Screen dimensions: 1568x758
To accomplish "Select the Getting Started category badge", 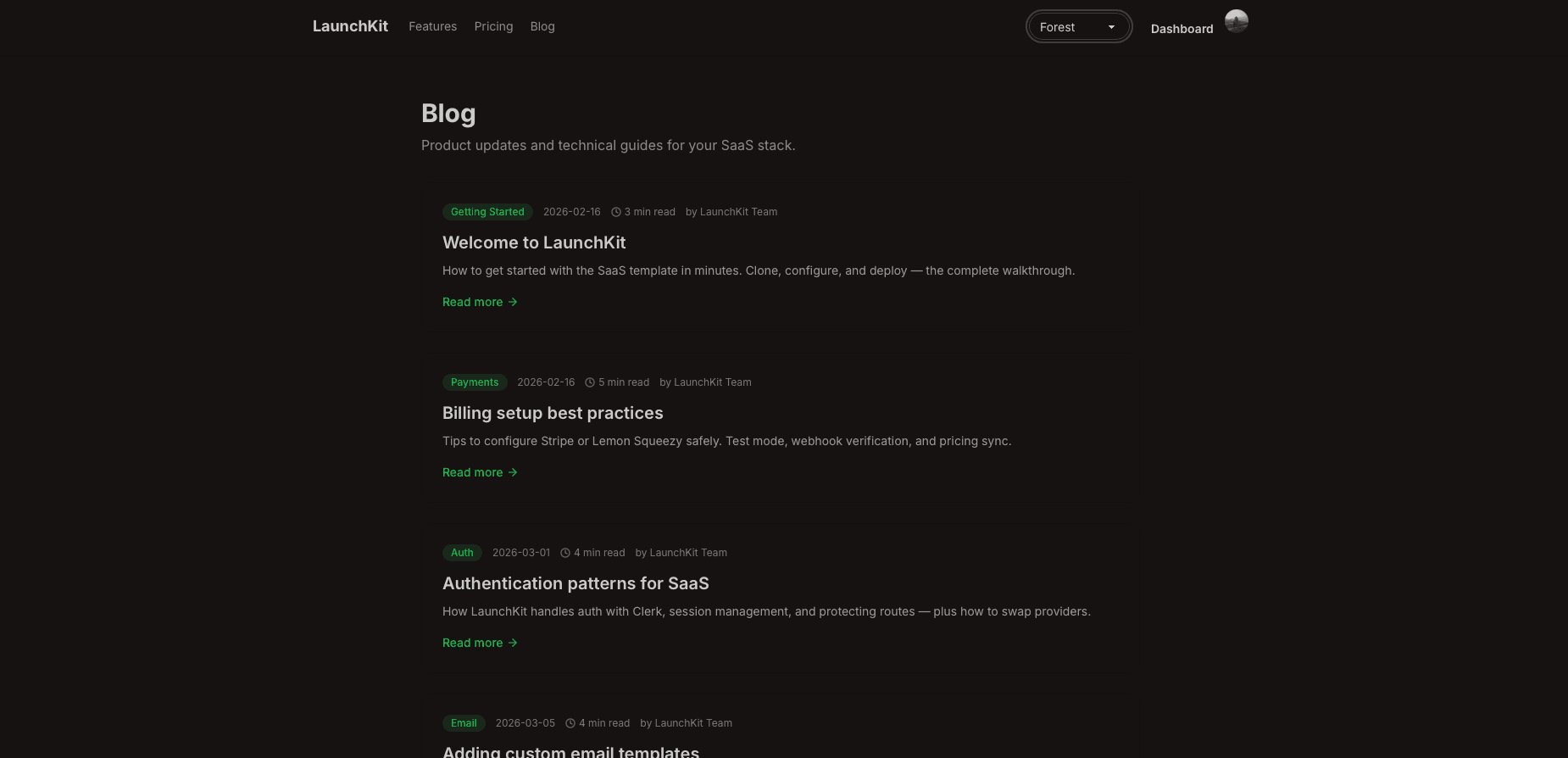I will [487, 211].
